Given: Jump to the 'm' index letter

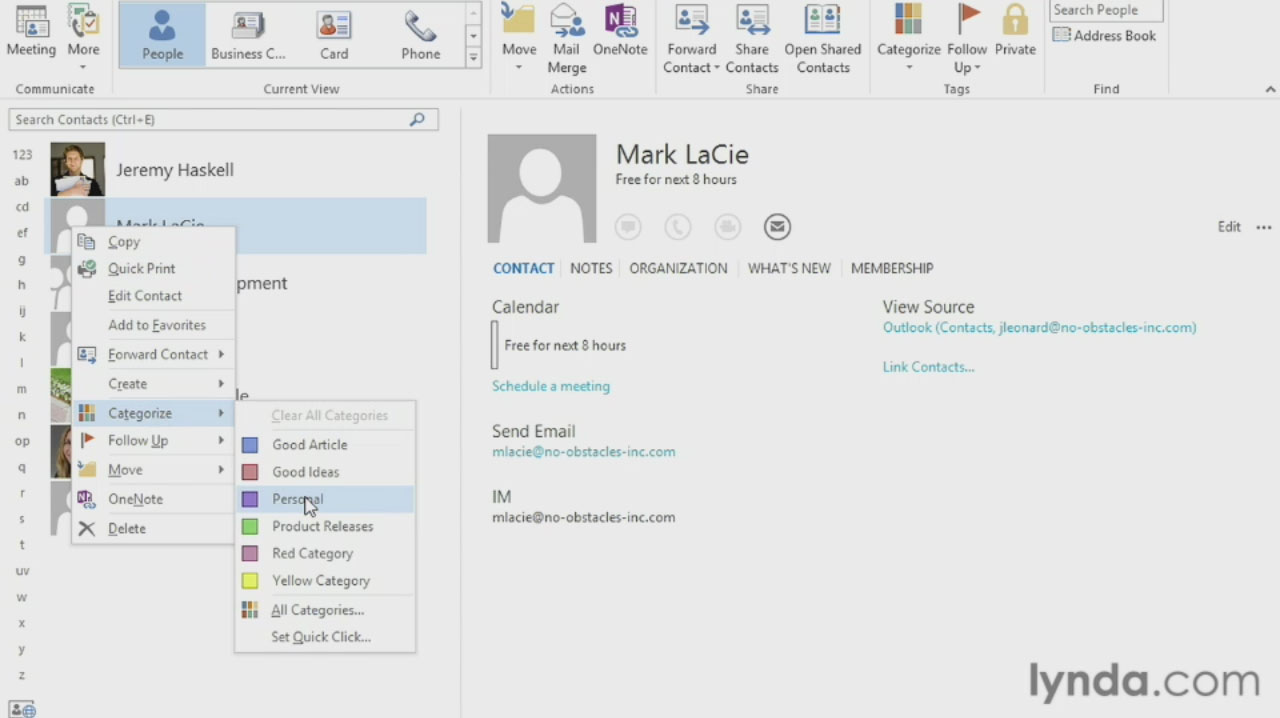Looking at the screenshot, I should (22, 389).
